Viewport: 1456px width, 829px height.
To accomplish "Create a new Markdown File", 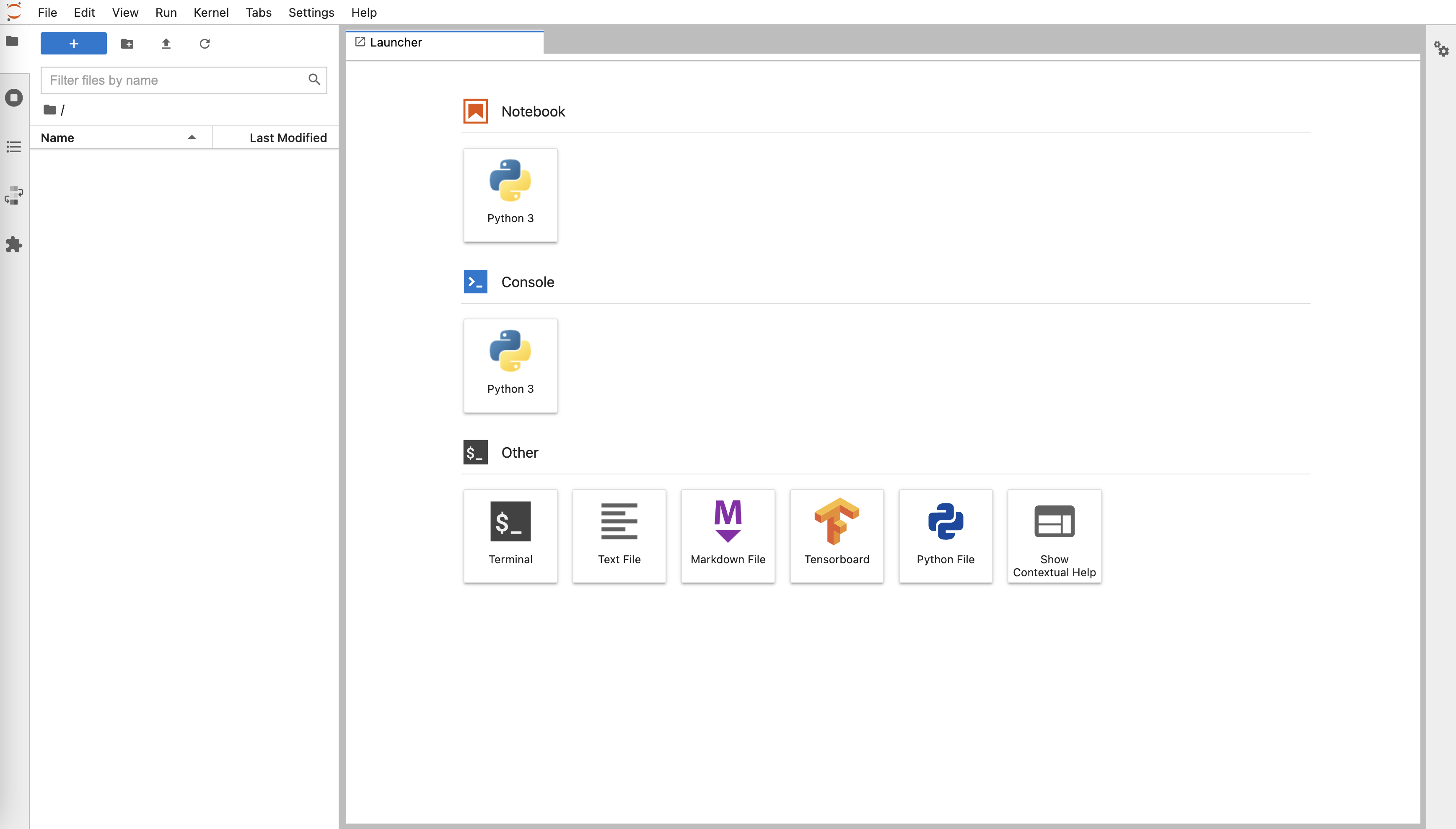I will click(x=728, y=536).
